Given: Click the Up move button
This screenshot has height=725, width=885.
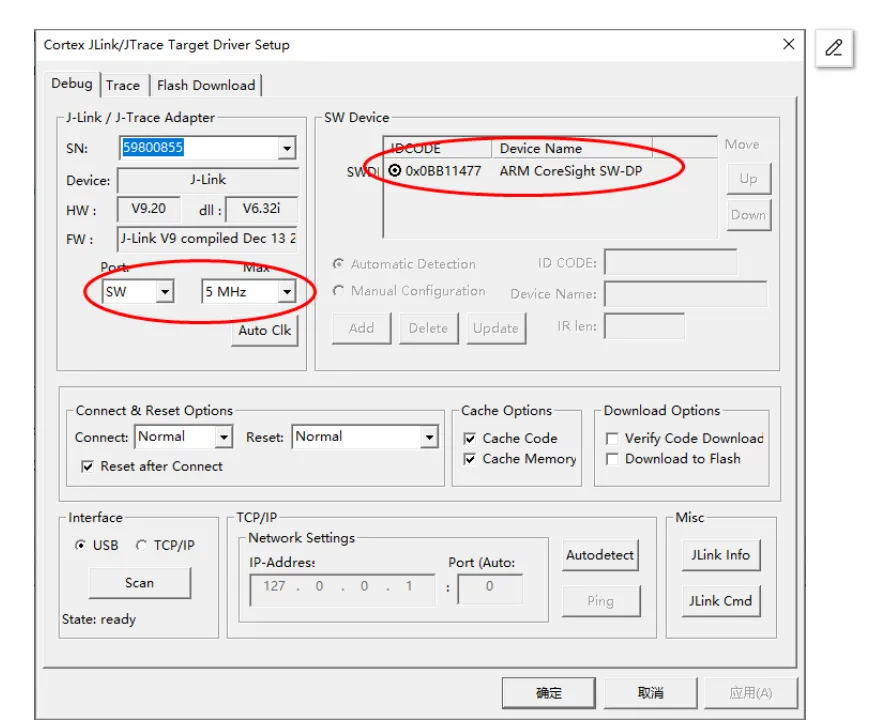Looking at the screenshot, I should pyautogui.click(x=748, y=179).
